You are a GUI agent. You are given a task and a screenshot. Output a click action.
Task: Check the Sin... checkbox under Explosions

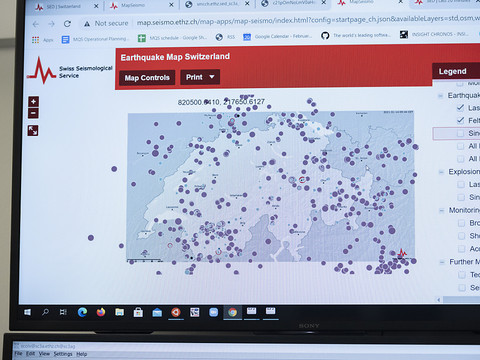[461, 197]
